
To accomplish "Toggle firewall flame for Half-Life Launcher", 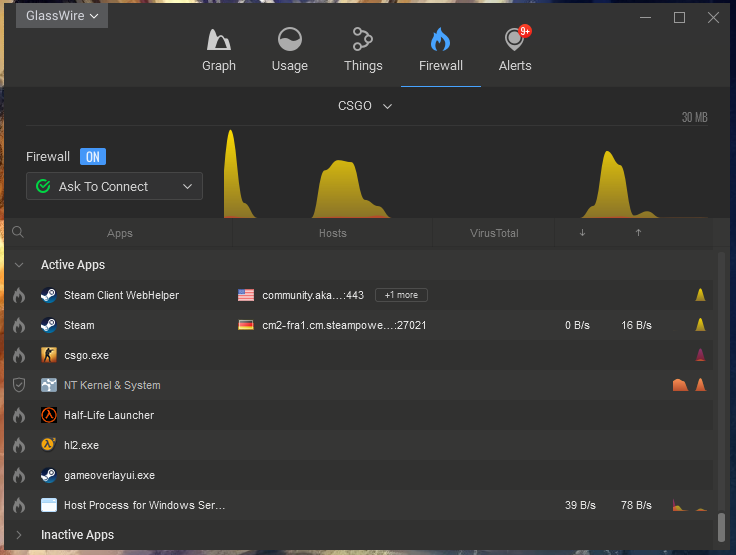I will 19,416.
